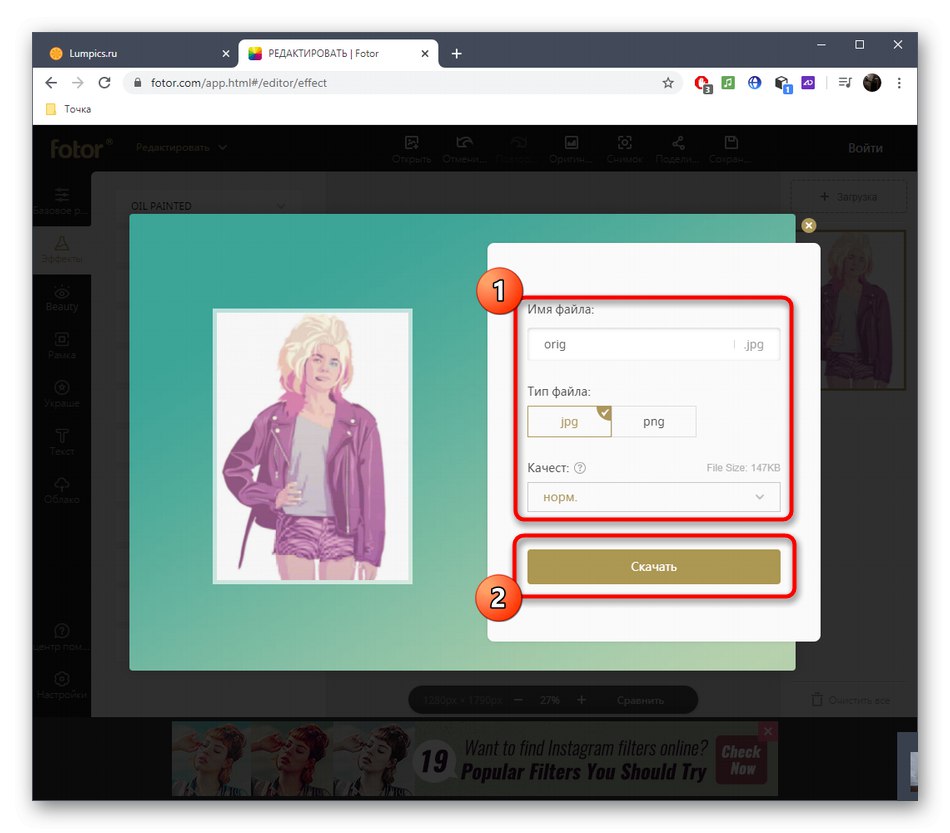Click the address bar URL
This screenshot has width=950, height=833.
pyautogui.click(x=239, y=83)
